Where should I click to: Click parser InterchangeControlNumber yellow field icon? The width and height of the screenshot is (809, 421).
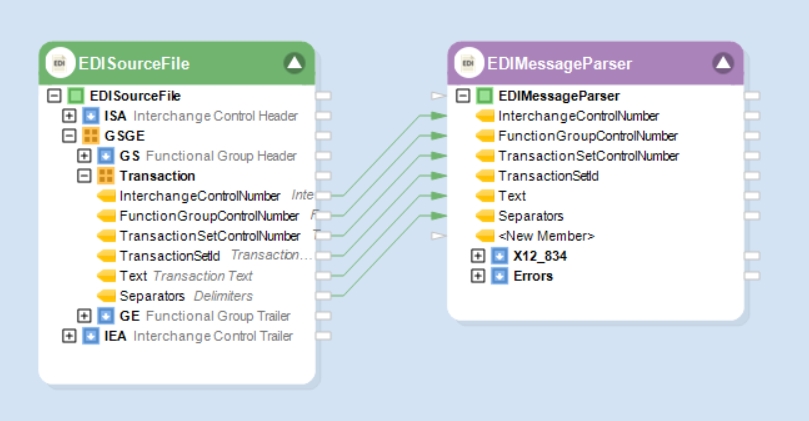click(x=484, y=116)
